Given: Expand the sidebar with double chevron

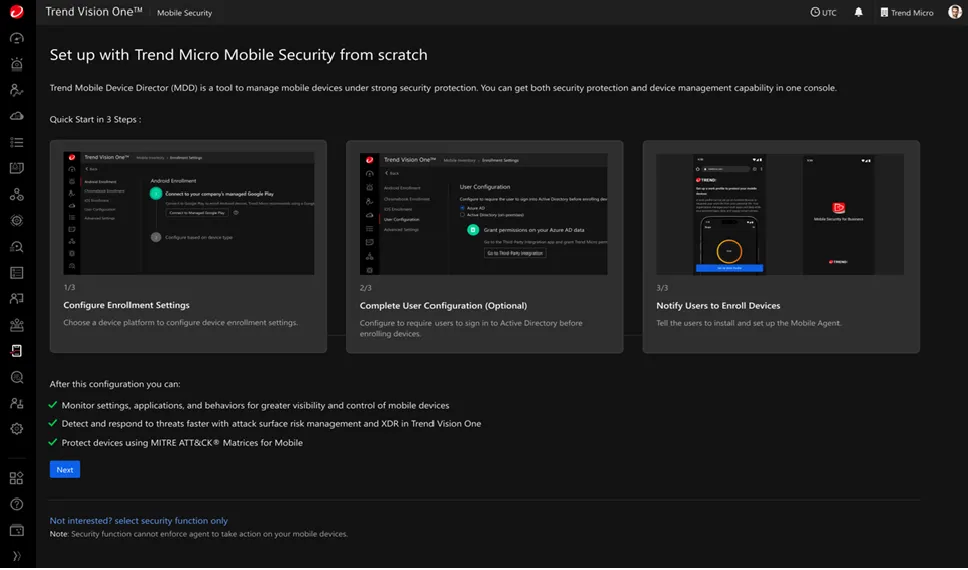Looking at the screenshot, I should click(16, 556).
